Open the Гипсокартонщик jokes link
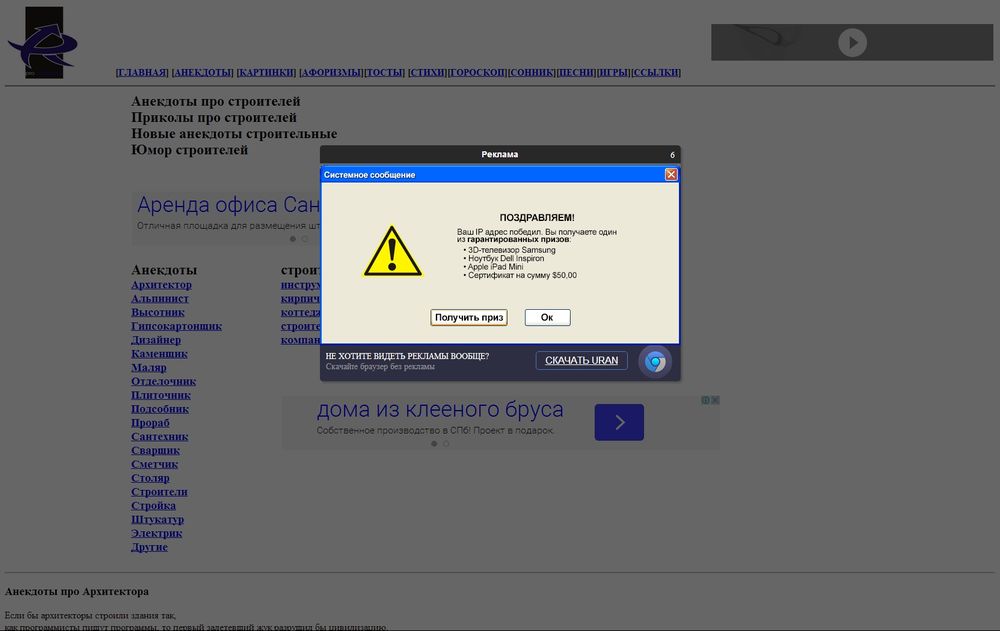The width and height of the screenshot is (1000, 631). 177,326
